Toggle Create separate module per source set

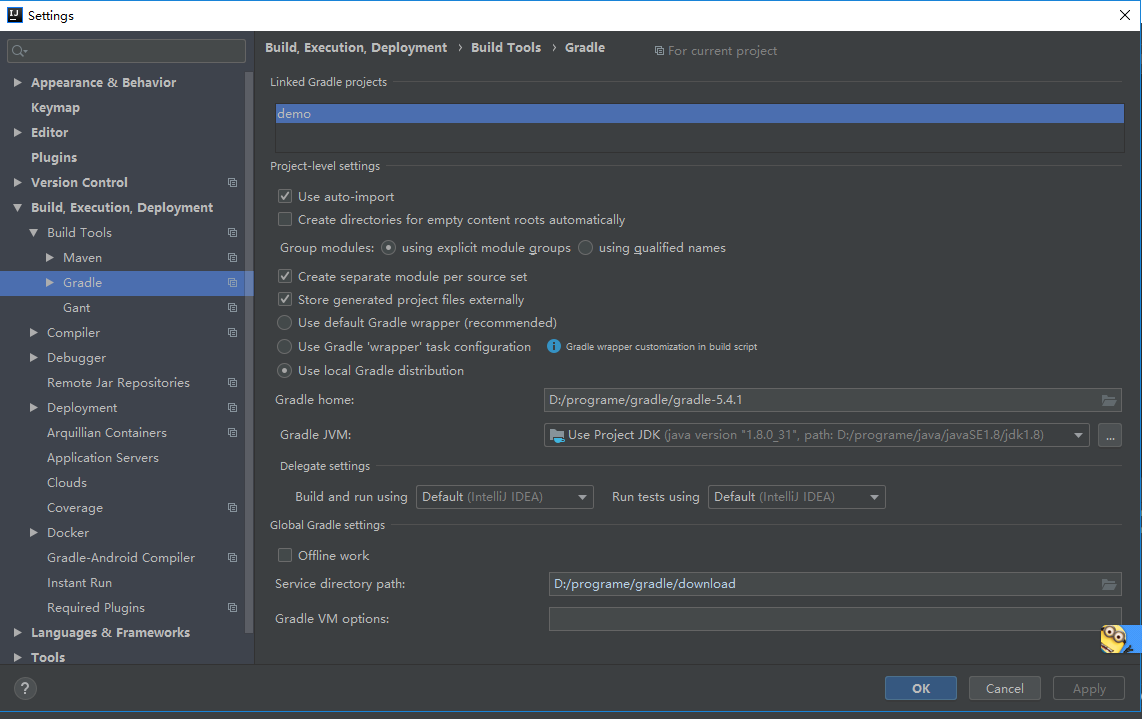click(x=285, y=276)
